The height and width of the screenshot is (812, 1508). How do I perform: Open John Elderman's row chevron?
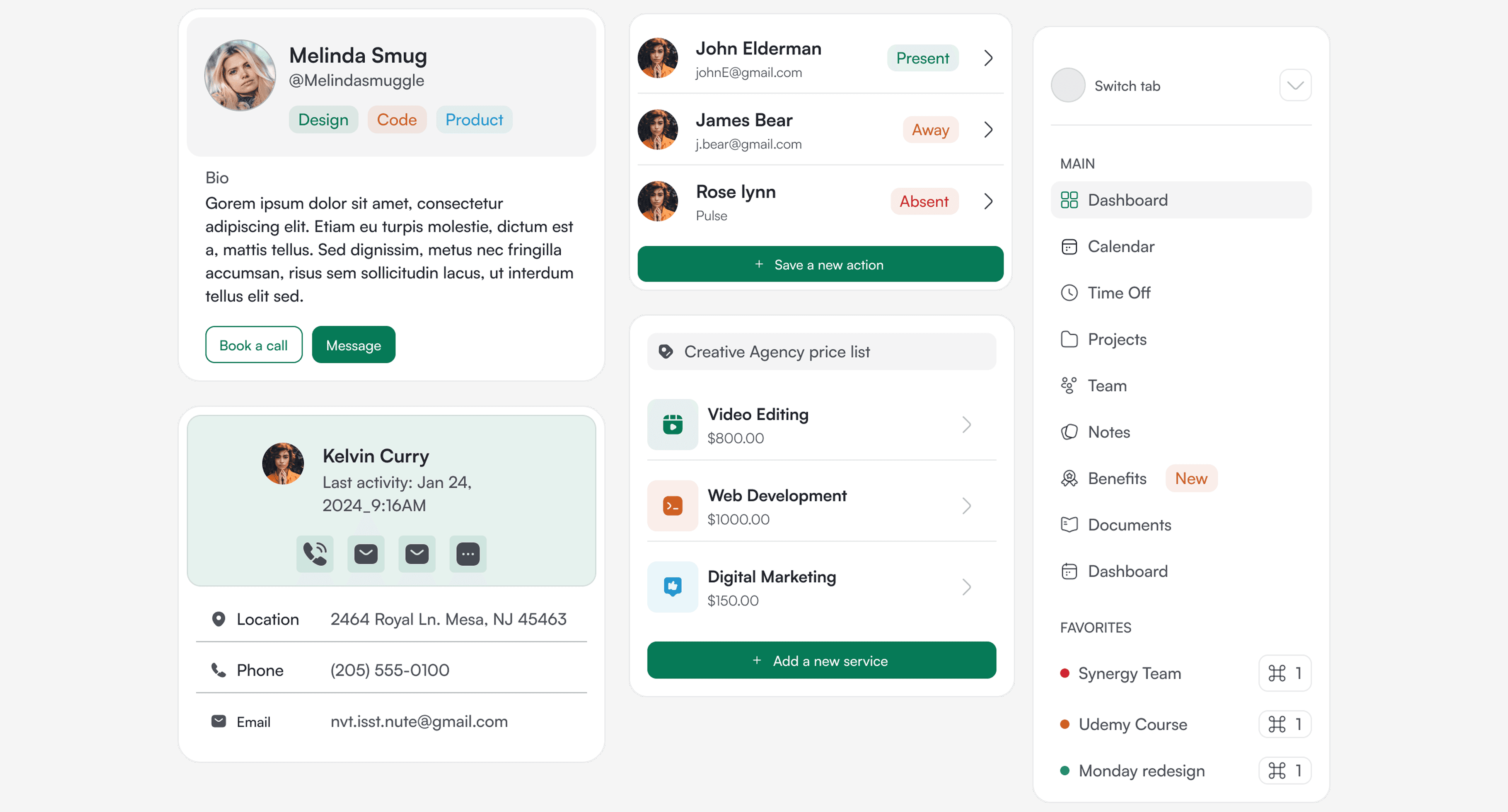pos(988,58)
